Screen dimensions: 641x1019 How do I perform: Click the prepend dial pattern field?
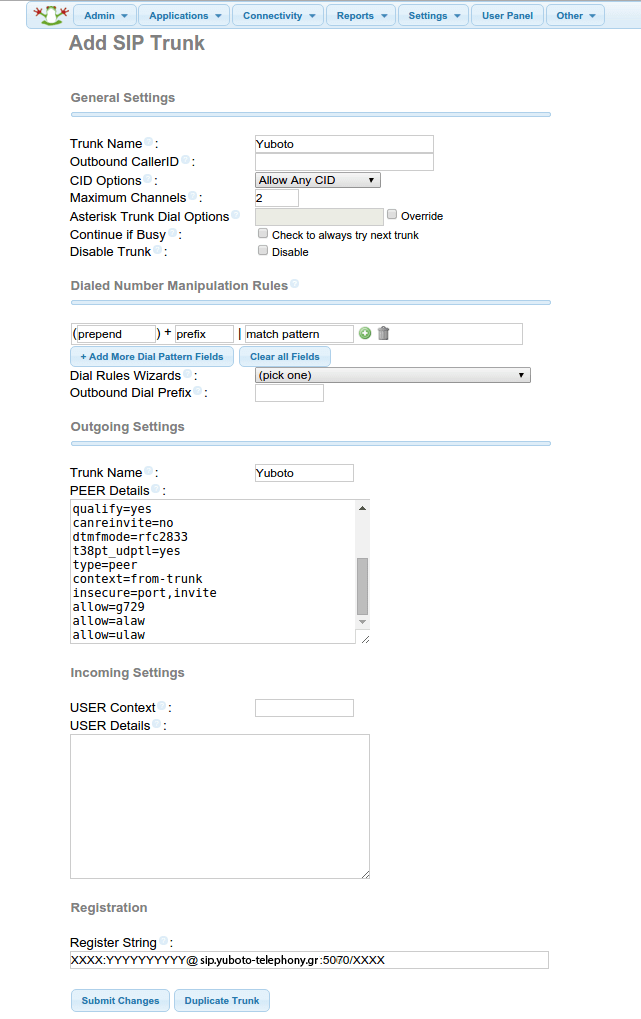pyautogui.click(x=116, y=334)
